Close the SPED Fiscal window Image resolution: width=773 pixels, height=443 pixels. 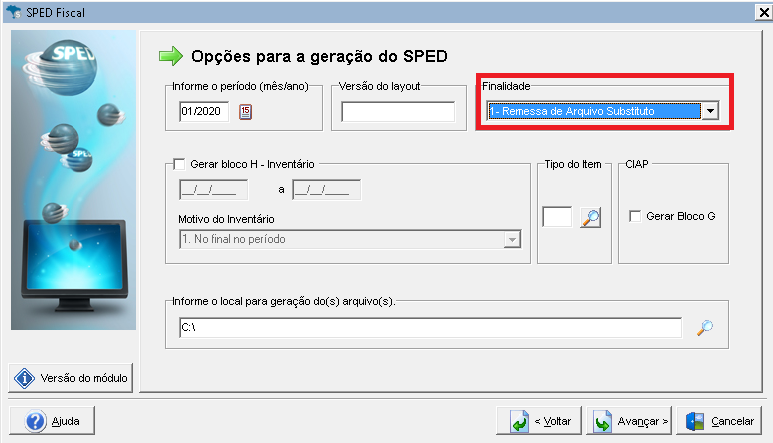(x=764, y=12)
